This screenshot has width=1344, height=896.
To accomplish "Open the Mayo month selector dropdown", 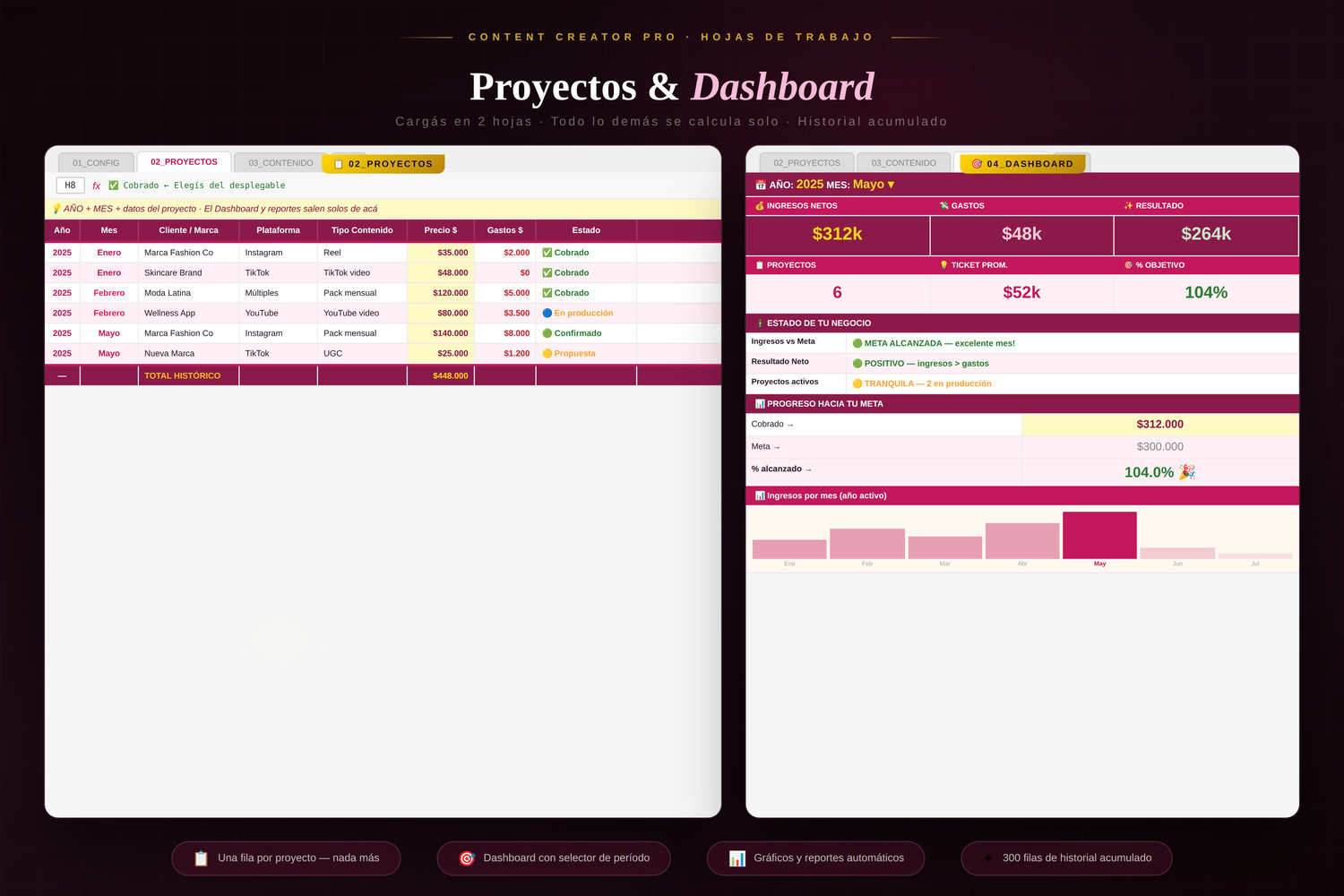I will [874, 185].
